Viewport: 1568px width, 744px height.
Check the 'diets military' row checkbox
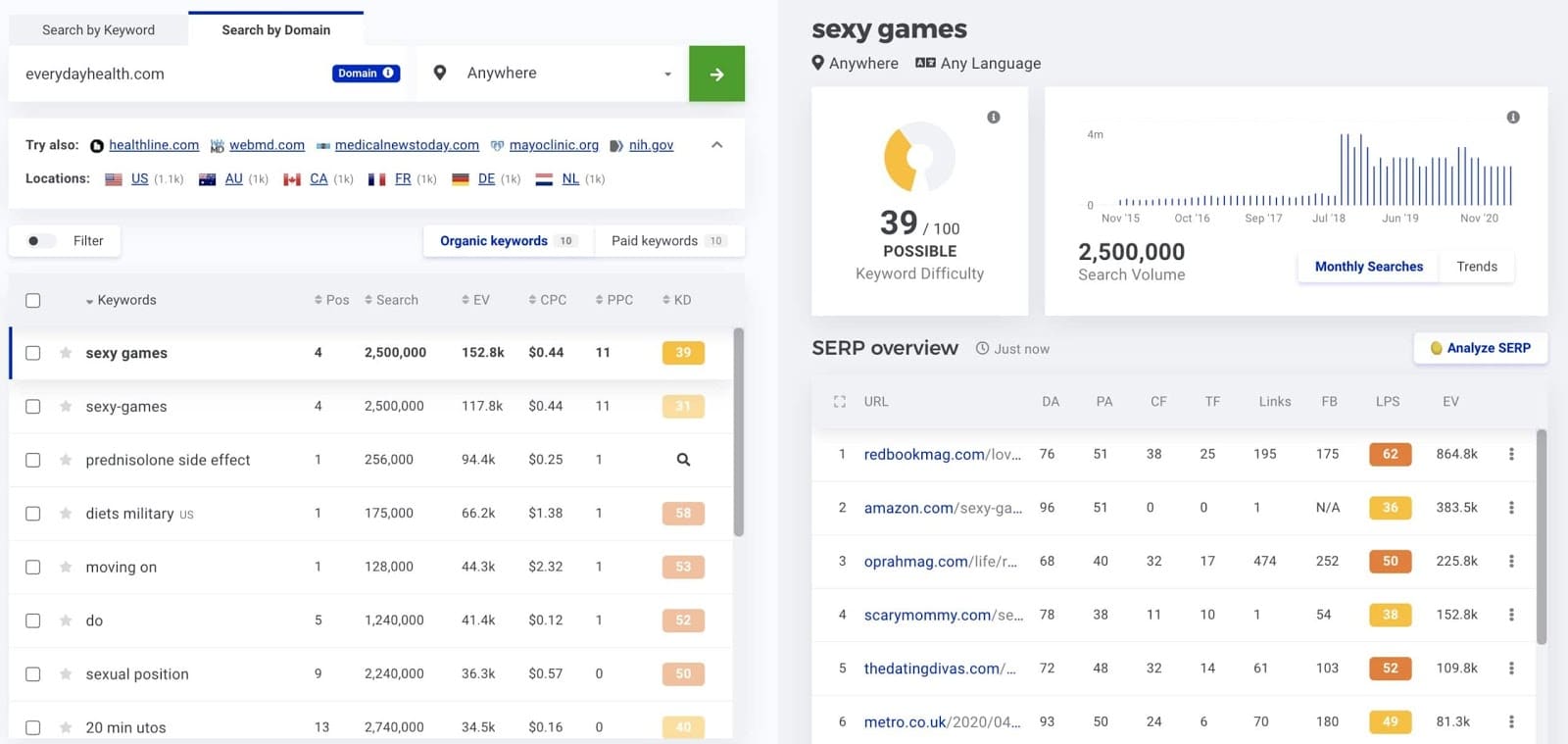[x=33, y=514]
